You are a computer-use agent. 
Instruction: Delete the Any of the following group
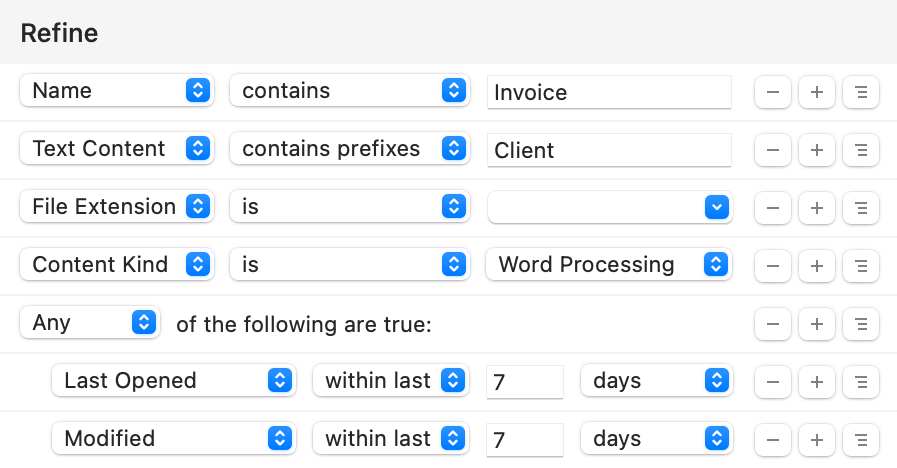(773, 323)
